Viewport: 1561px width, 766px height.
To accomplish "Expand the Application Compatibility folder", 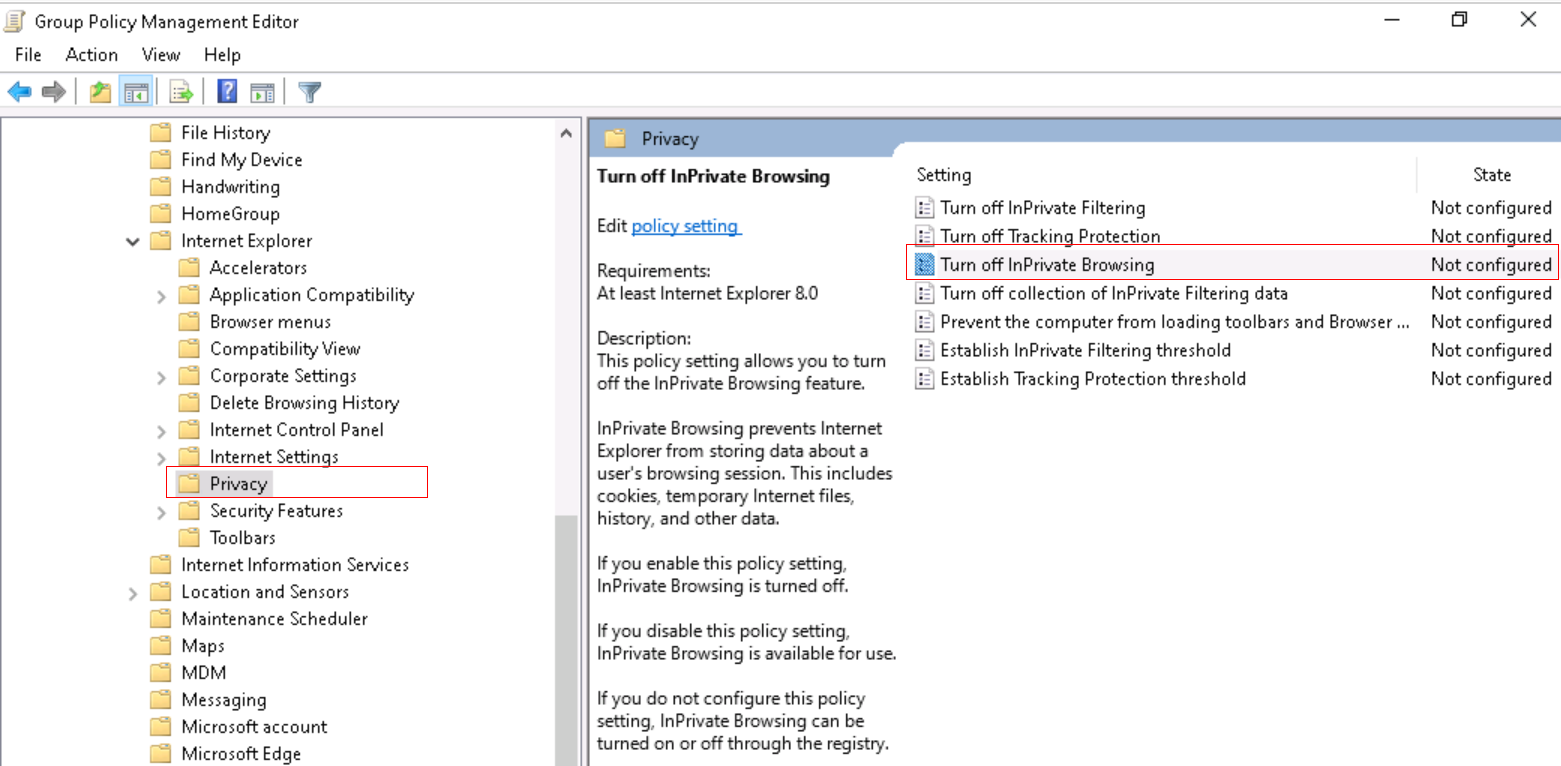I will (x=162, y=294).
